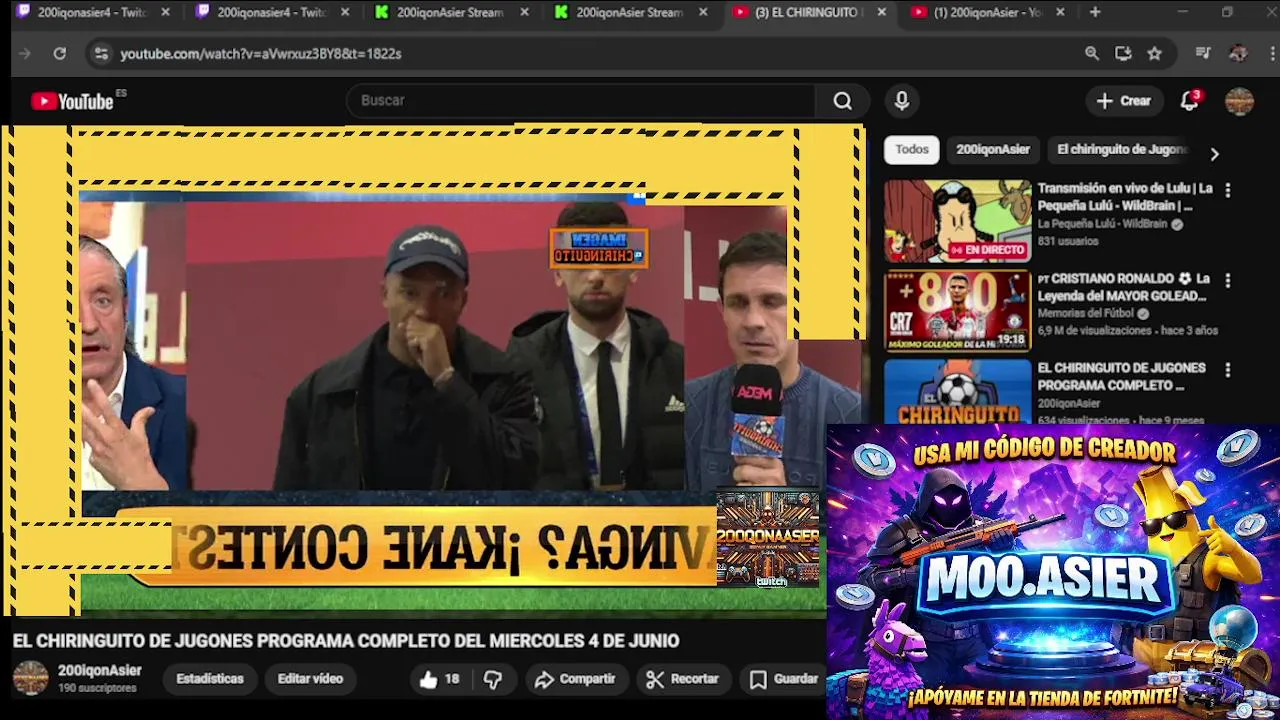The height and width of the screenshot is (720, 1280).
Task: Click the browser address bar URL
Action: [261, 54]
